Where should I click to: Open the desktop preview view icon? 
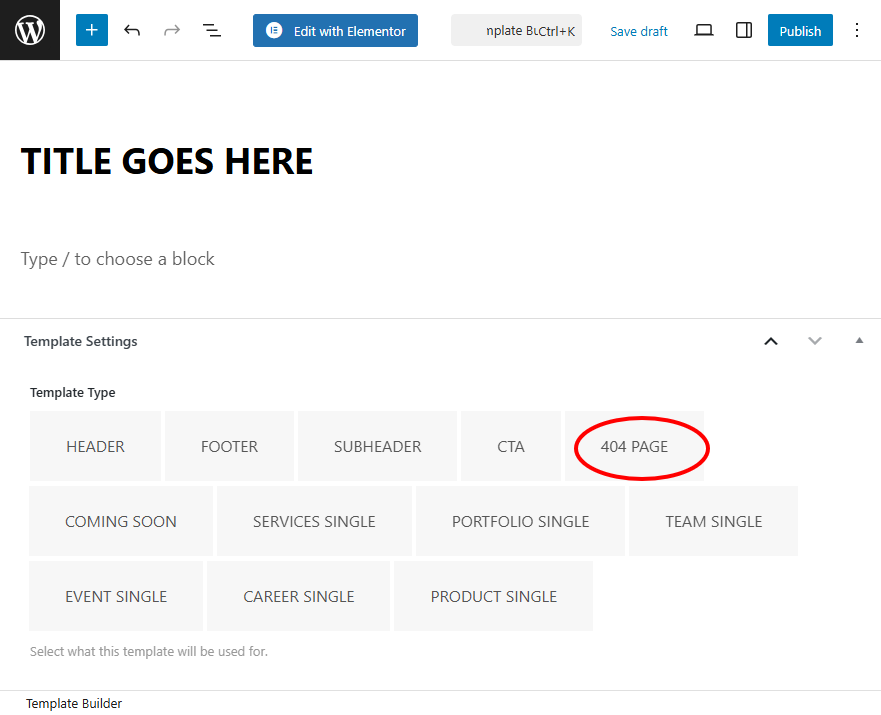click(704, 30)
